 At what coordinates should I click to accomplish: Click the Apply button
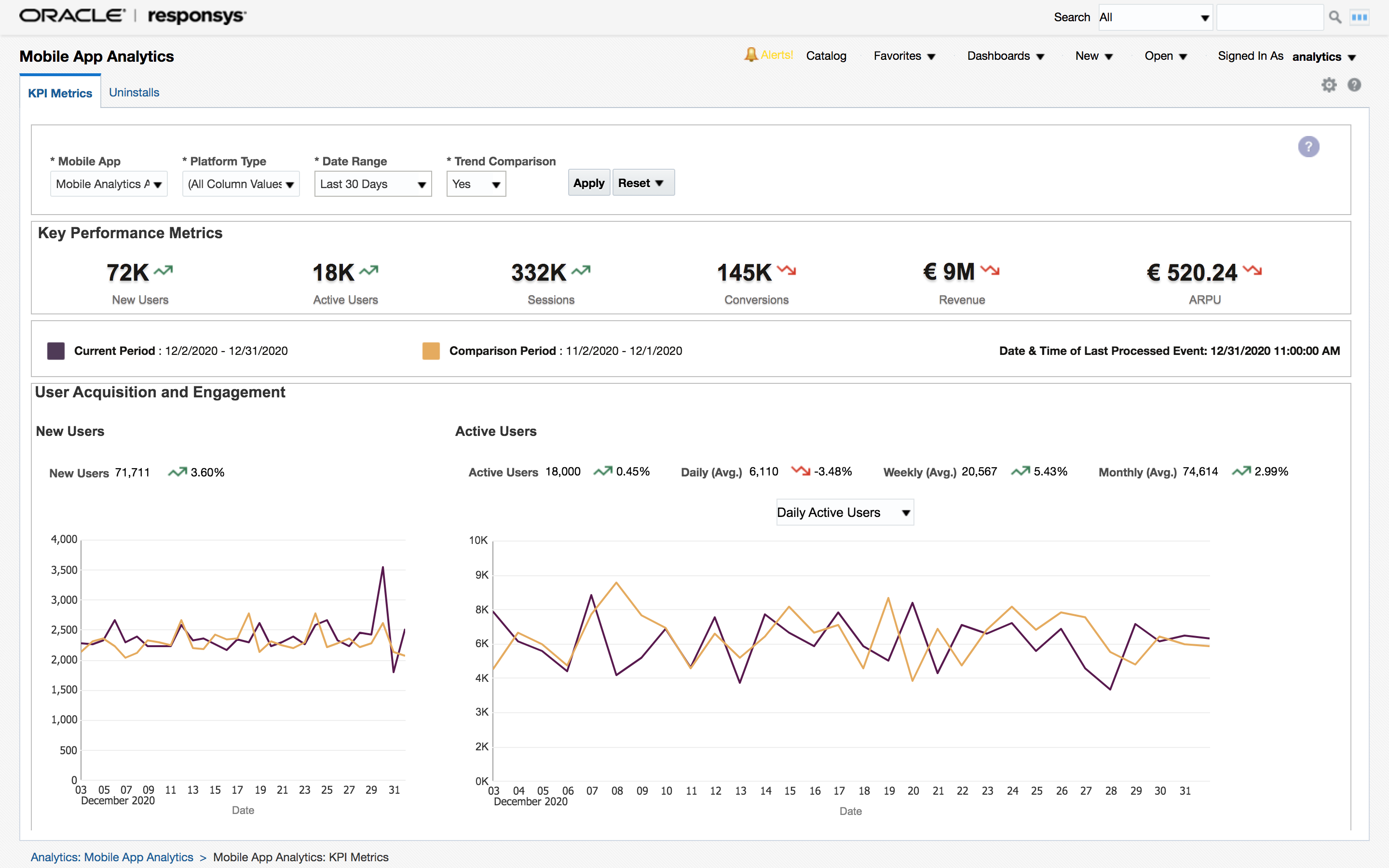(588, 183)
